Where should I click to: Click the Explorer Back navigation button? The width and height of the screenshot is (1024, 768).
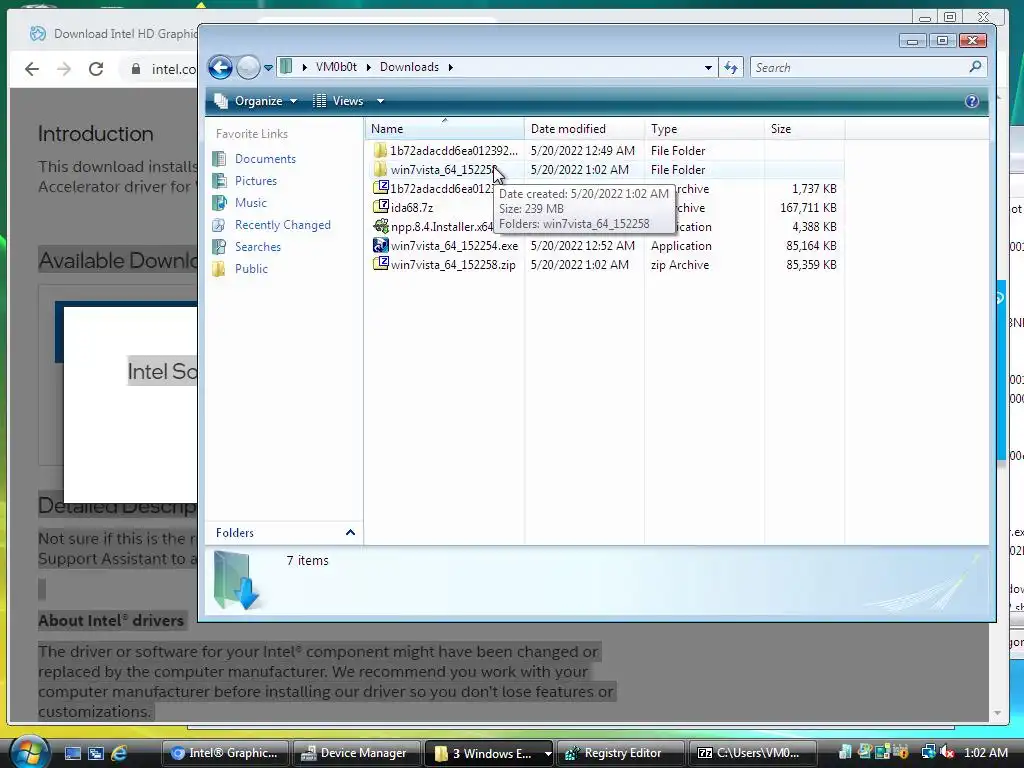point(220,67)
